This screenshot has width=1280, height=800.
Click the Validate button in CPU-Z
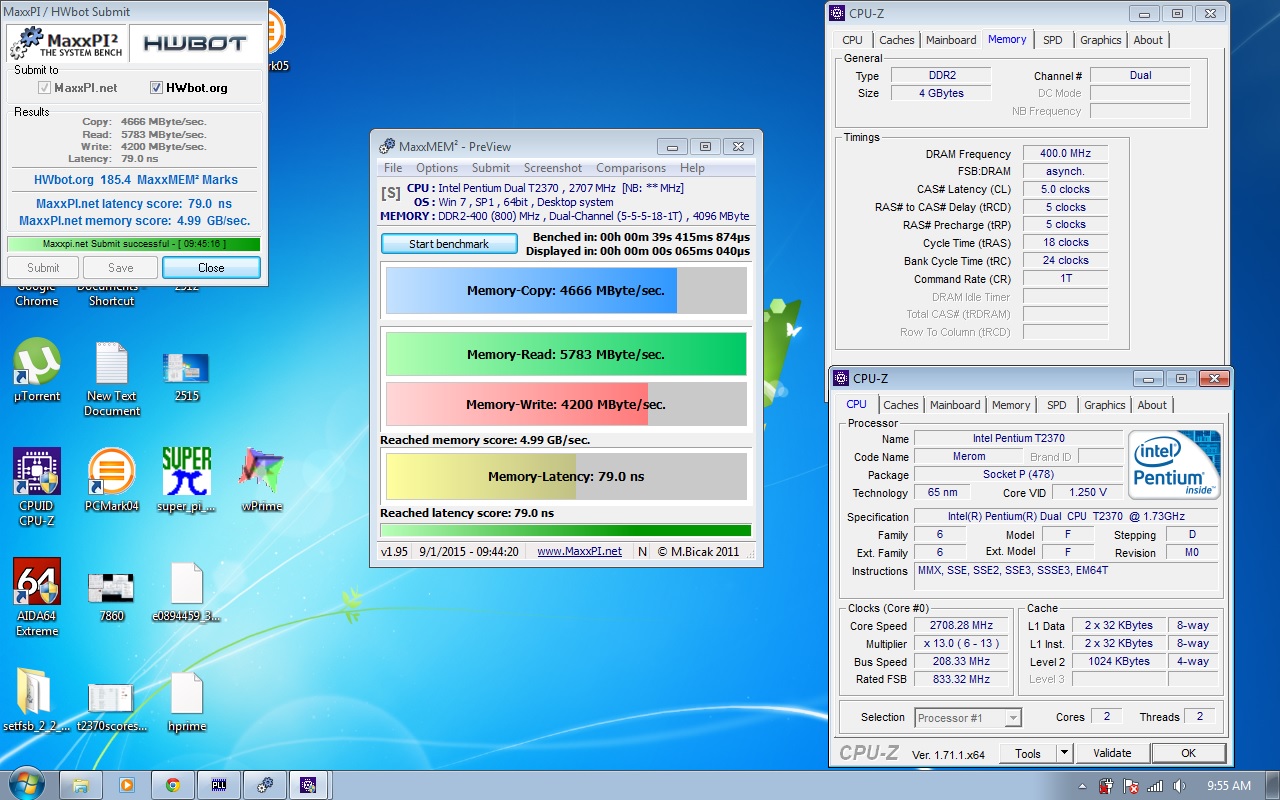coord(1112,753)
